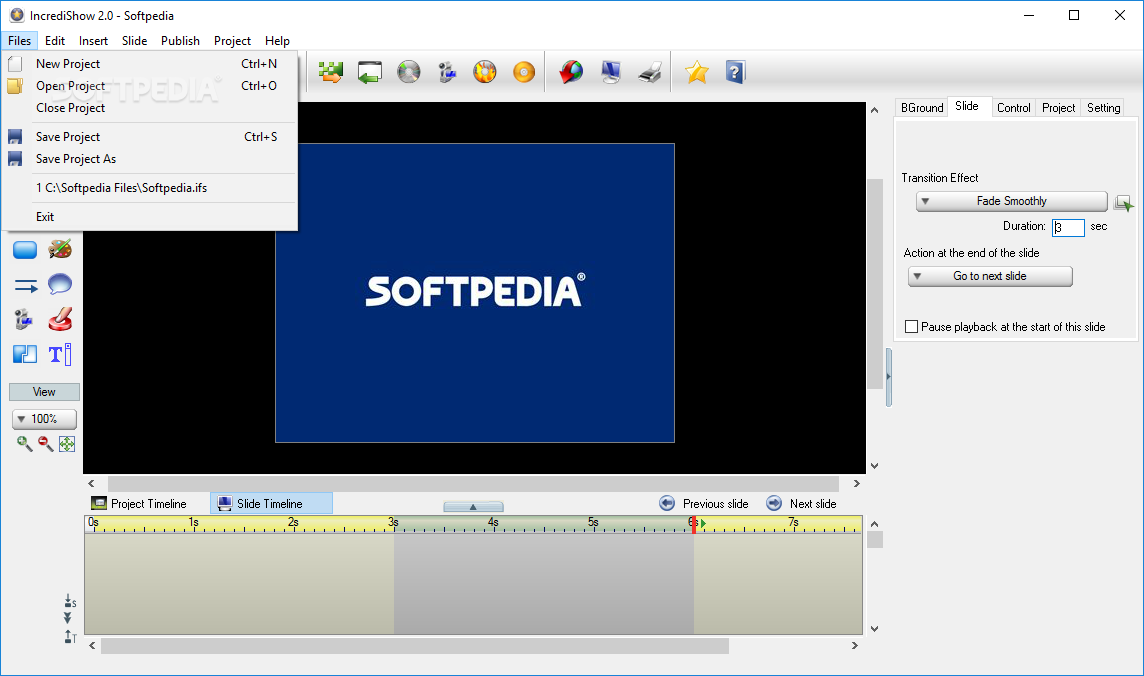
Task: Open the 100% zoom level dropdown
Action: (x=45, y=419)
